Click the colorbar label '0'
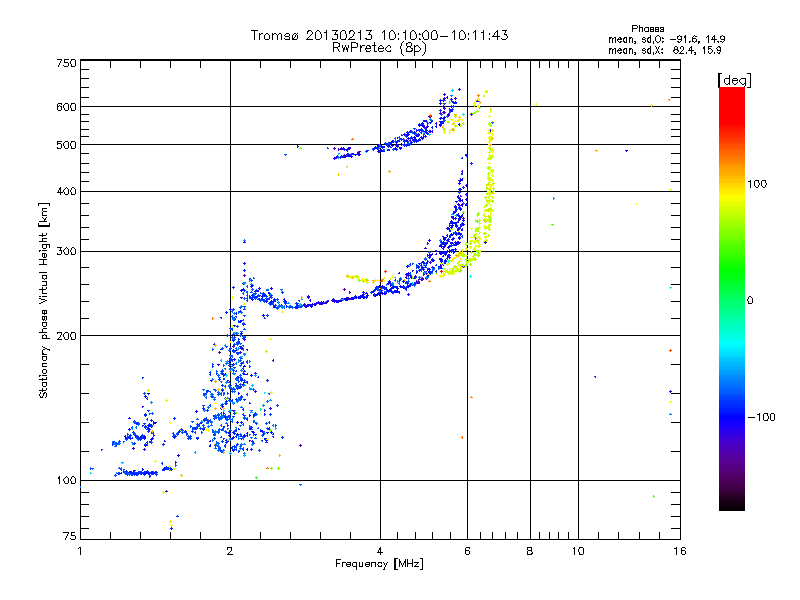The width and height of the screenshot is (800, 600). coord(750,301)
